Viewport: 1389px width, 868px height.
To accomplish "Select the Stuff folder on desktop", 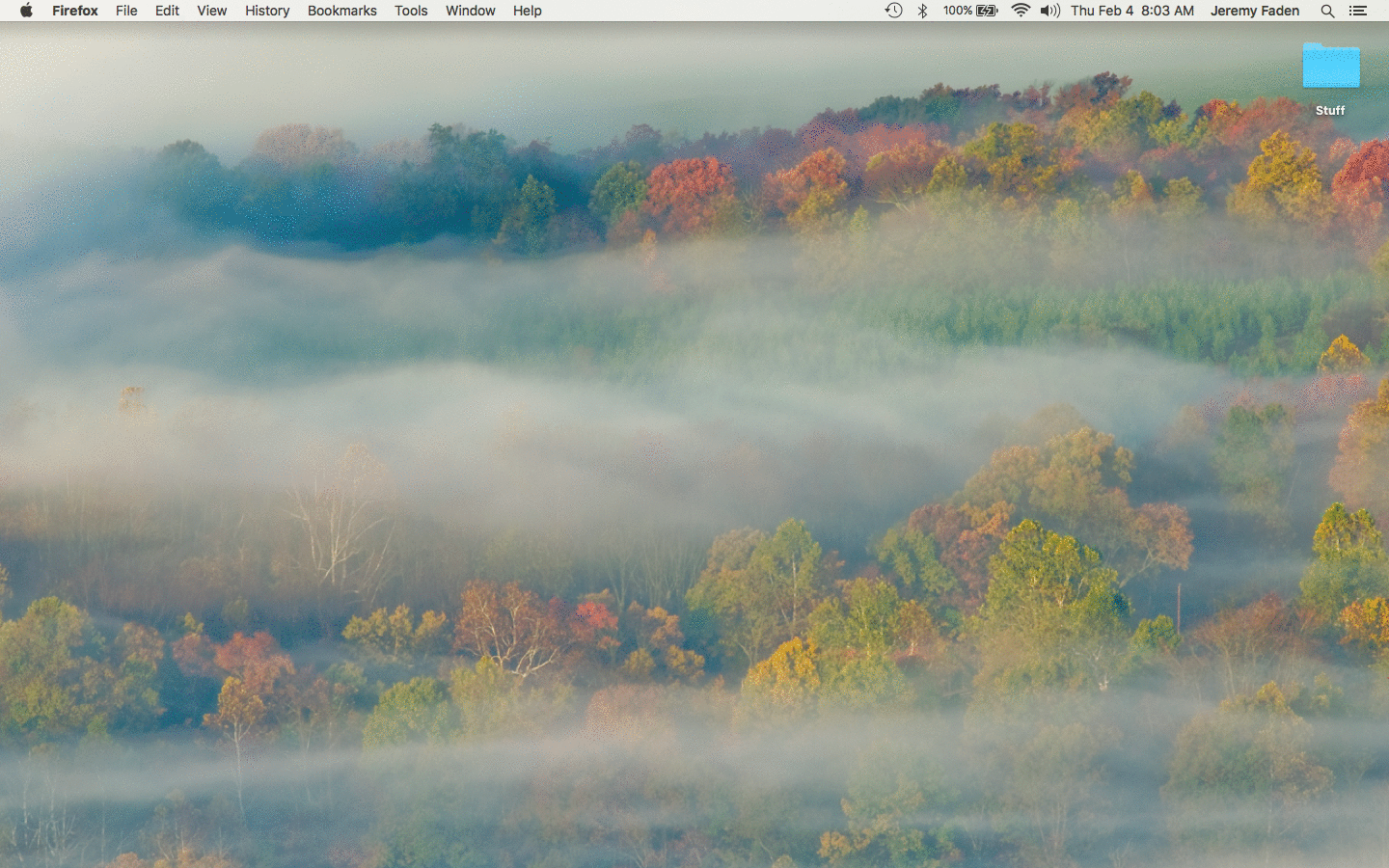I will pyautogui.click(x=1331, y=66).
